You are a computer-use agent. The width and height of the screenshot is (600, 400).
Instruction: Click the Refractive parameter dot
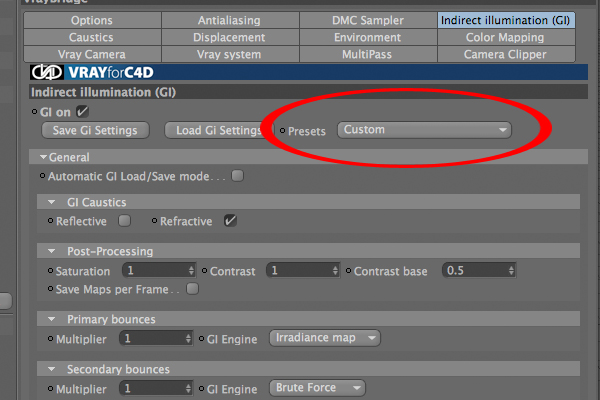(155, 220)
